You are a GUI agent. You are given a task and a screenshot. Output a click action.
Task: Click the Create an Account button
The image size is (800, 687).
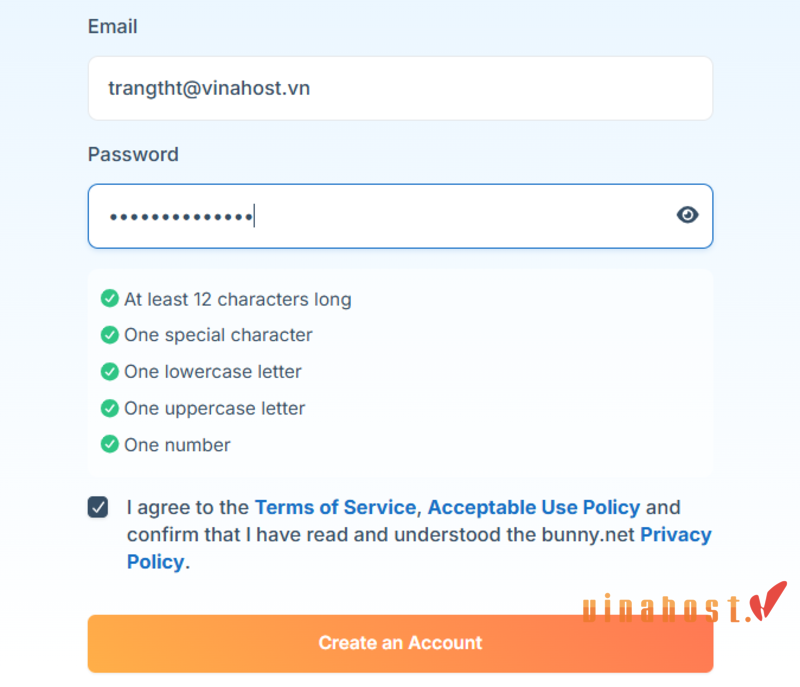[x=401, y=643]
